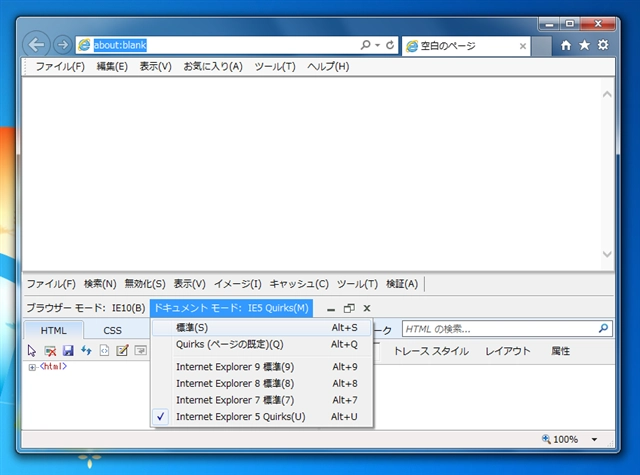640x475 pixels.
Task: Open the Home page icon
Action: pos(566,45)
